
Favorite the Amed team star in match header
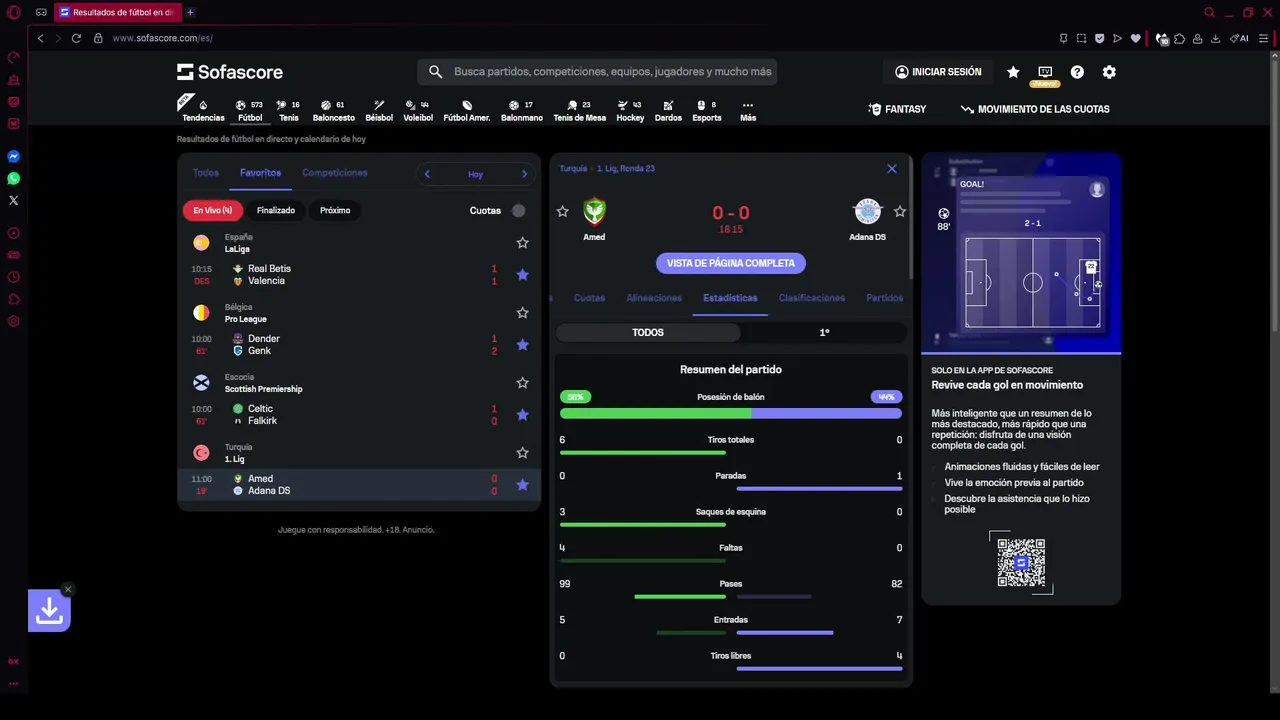tap(562, 212)
